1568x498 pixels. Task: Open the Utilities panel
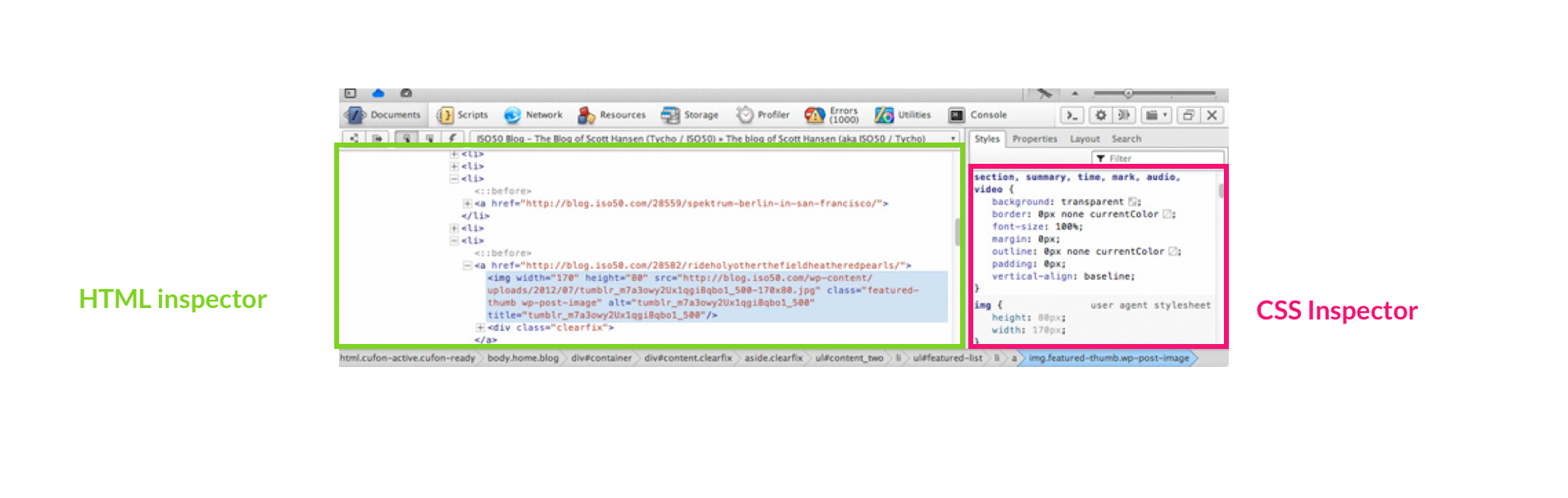click(903, 115)
